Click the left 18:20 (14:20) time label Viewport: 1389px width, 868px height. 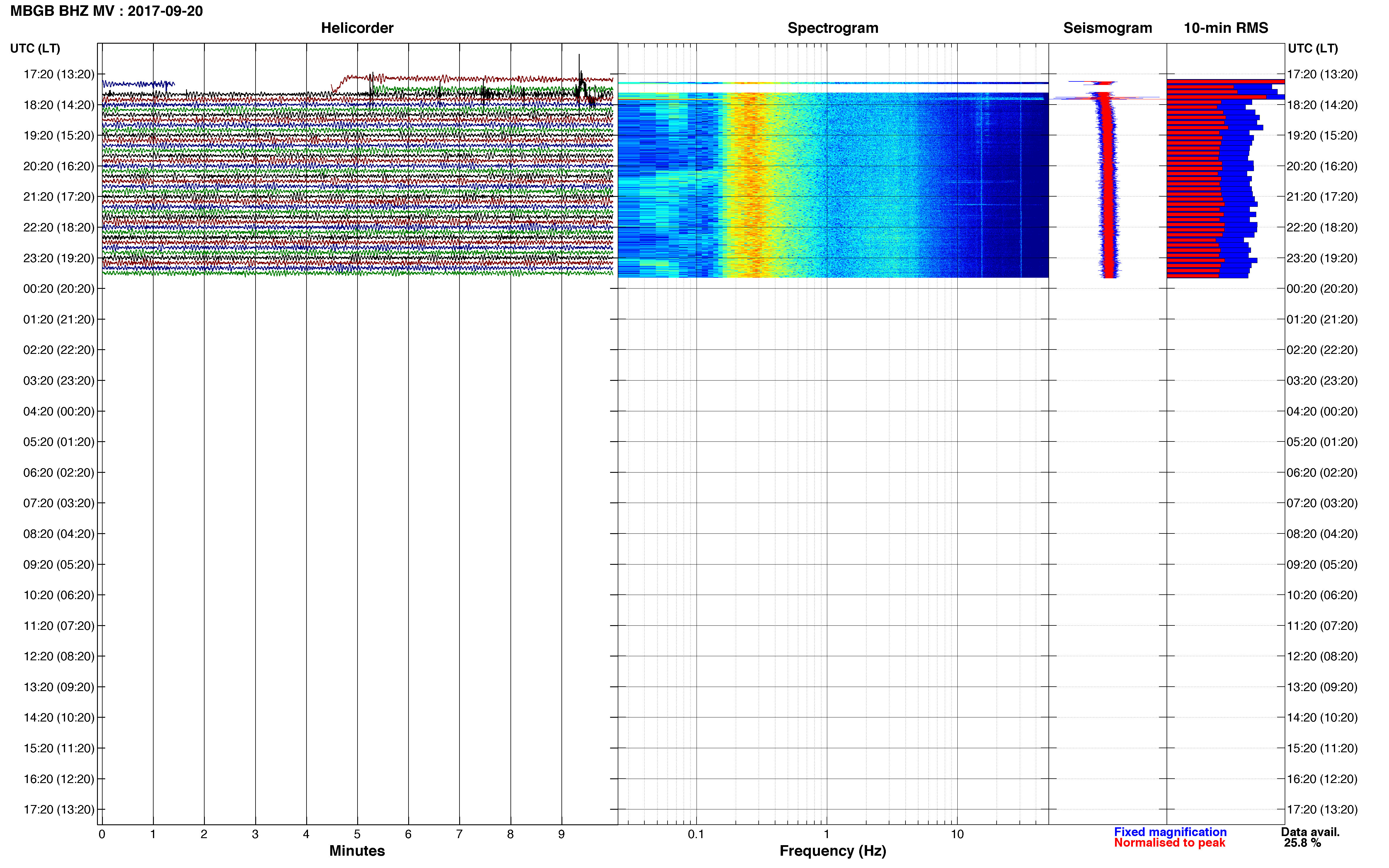59,105
